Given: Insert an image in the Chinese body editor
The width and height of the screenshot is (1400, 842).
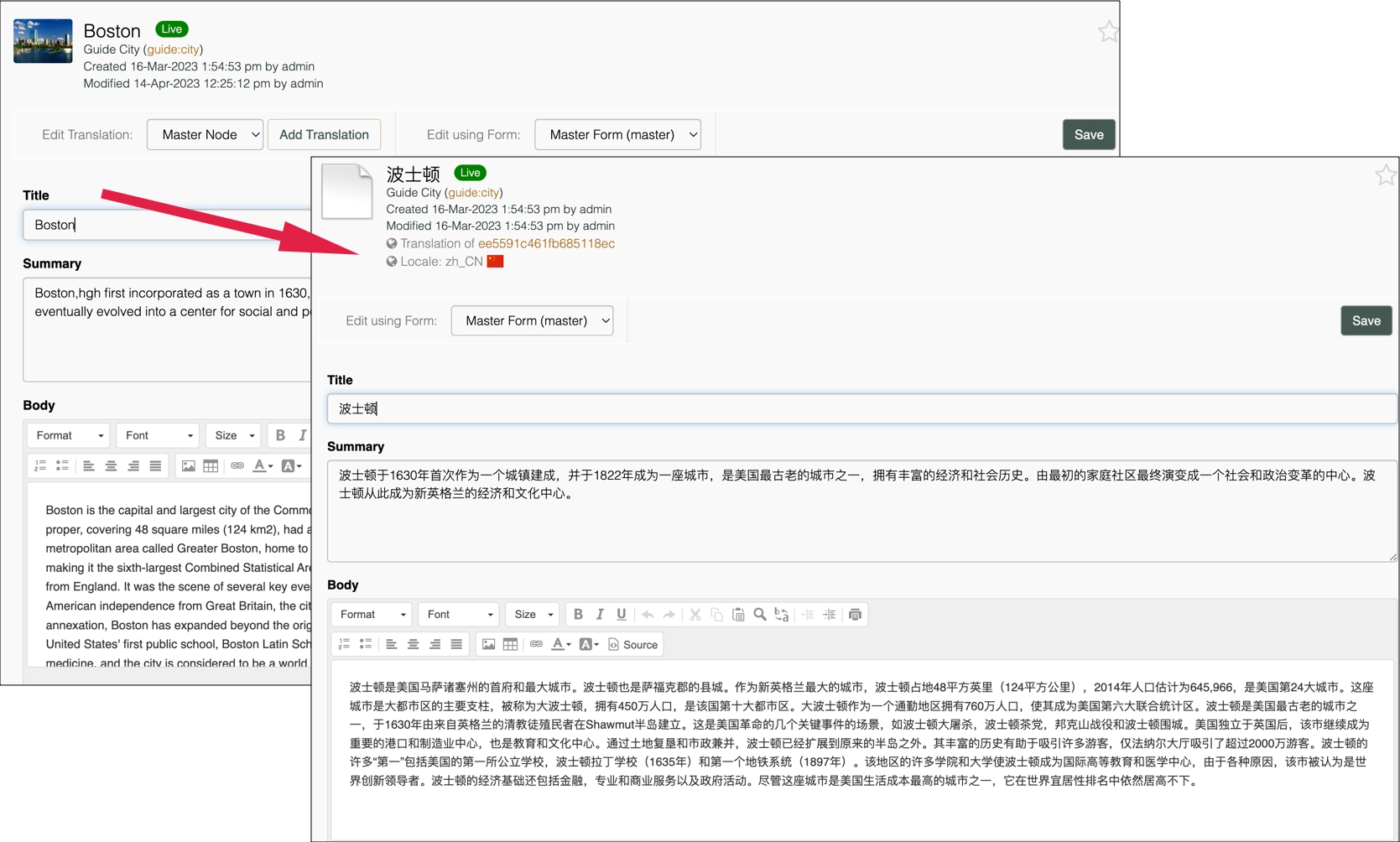Looking at the screenshot, I should 488,644.
